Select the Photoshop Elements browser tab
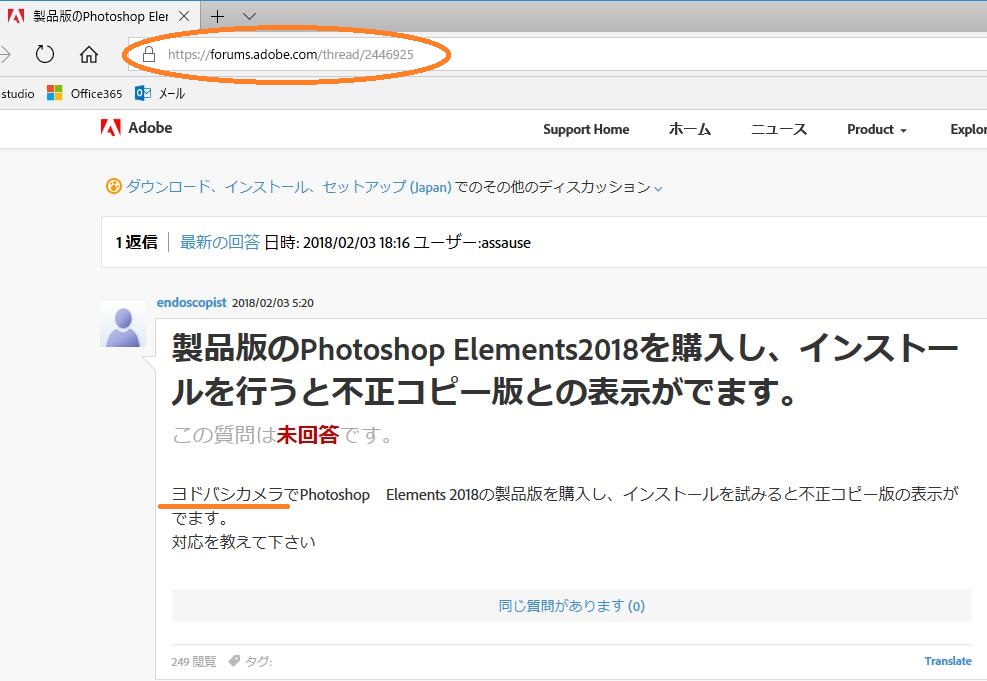 tap(101, 16)
